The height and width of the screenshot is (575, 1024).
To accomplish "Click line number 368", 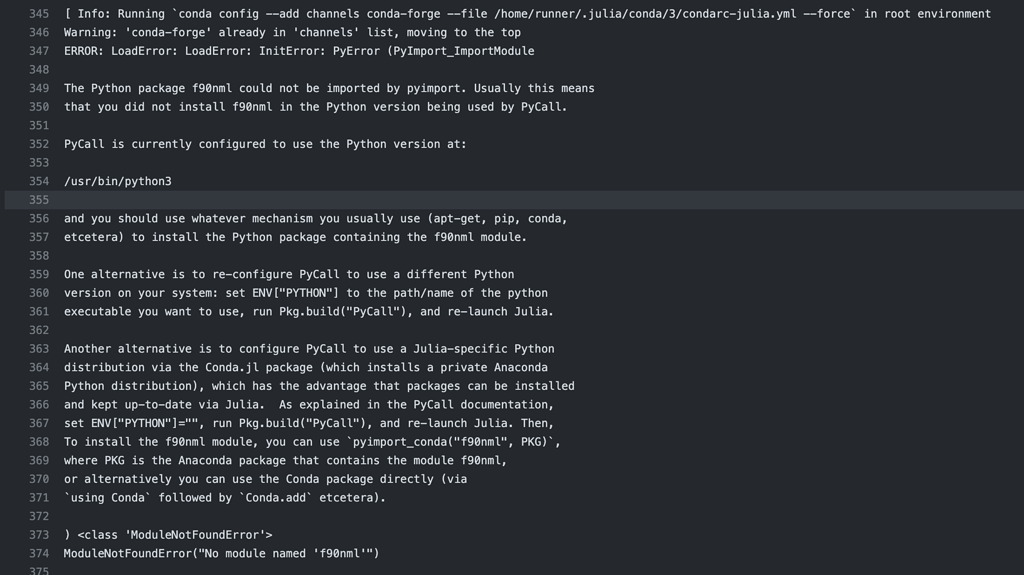I will [x=38, y=442].
